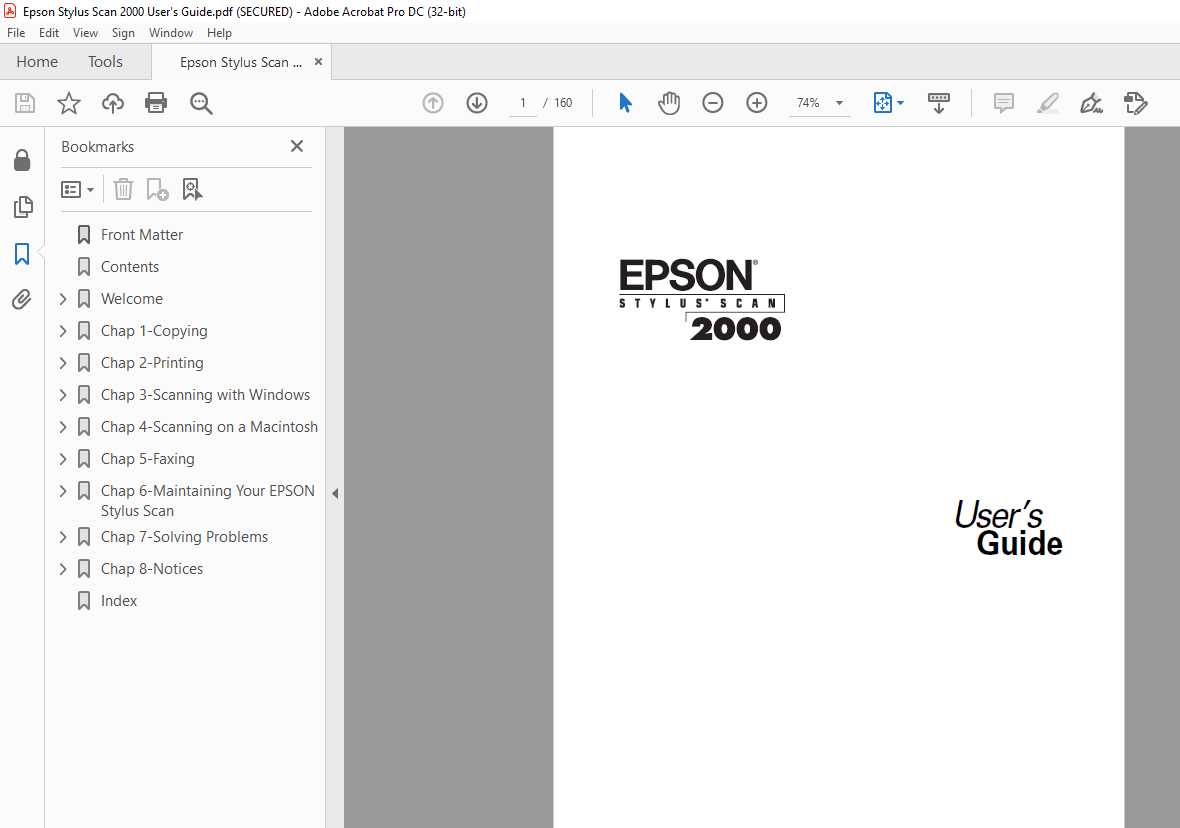Switch to the Tools tab
This screenshot has width=1180, height=828.
click(105, 62)
